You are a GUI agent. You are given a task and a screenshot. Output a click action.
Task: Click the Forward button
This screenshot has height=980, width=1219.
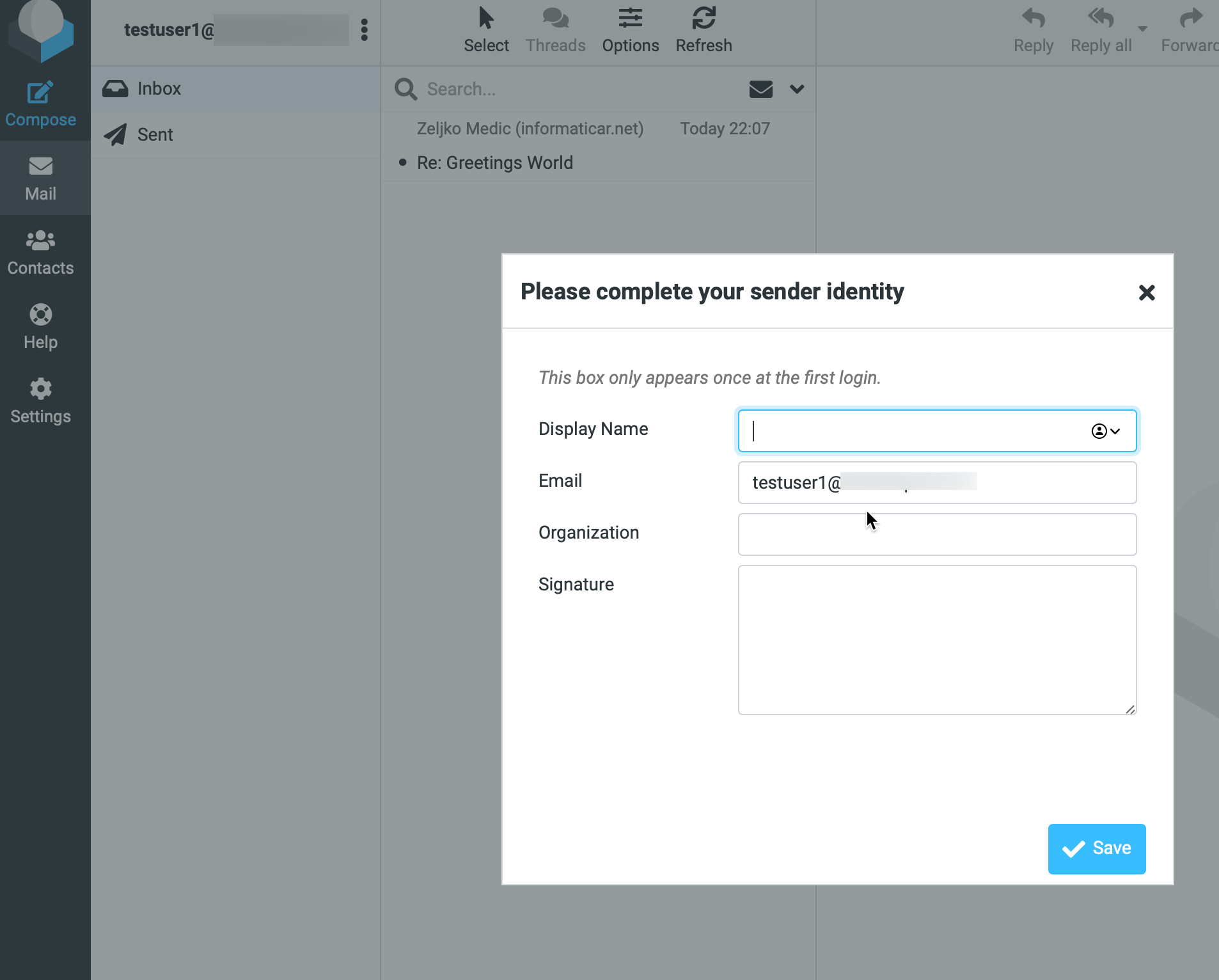coord(1190,31)
